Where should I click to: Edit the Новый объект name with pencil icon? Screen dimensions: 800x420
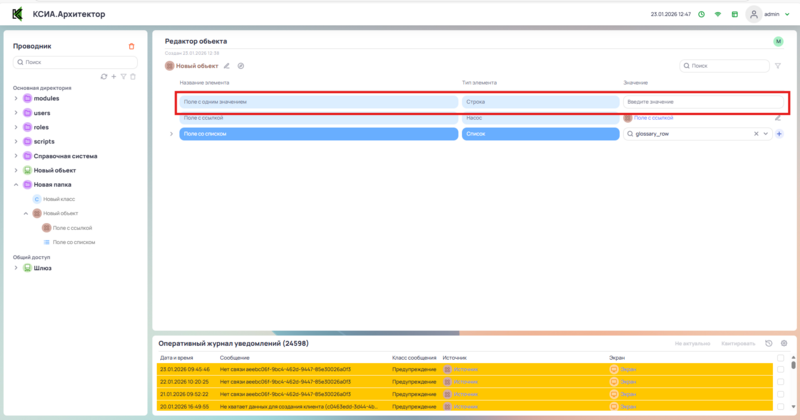point(227,66)
